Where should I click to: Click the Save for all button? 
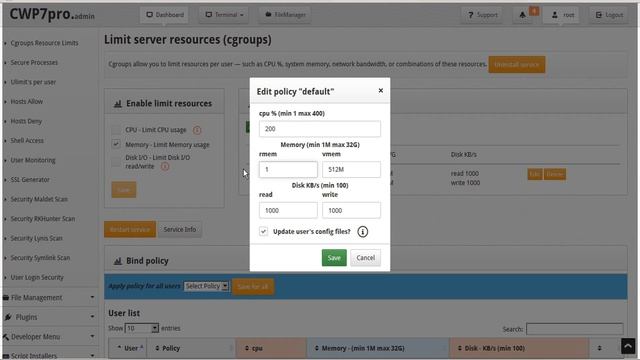point(253,287)
